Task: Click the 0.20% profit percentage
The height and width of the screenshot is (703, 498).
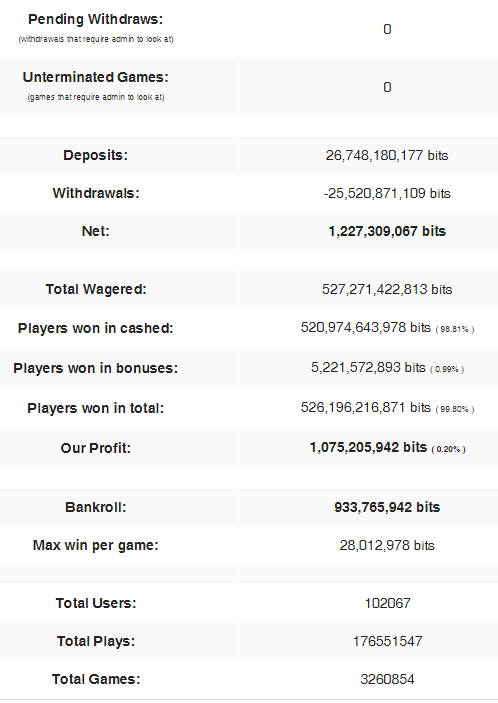Action: click(x=449, y=449)
